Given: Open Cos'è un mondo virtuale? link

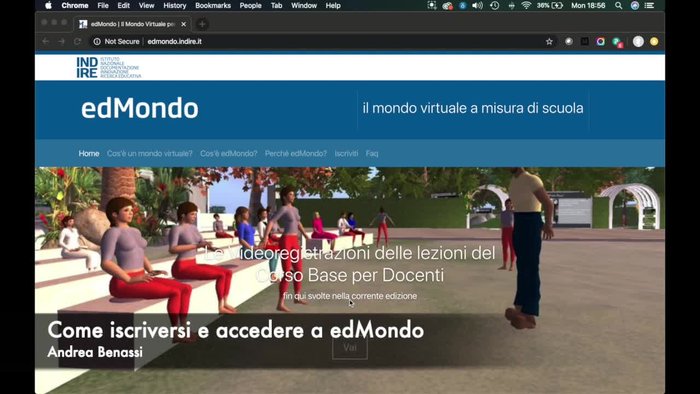Looking at the screenshot, I should tap(150, 153).
